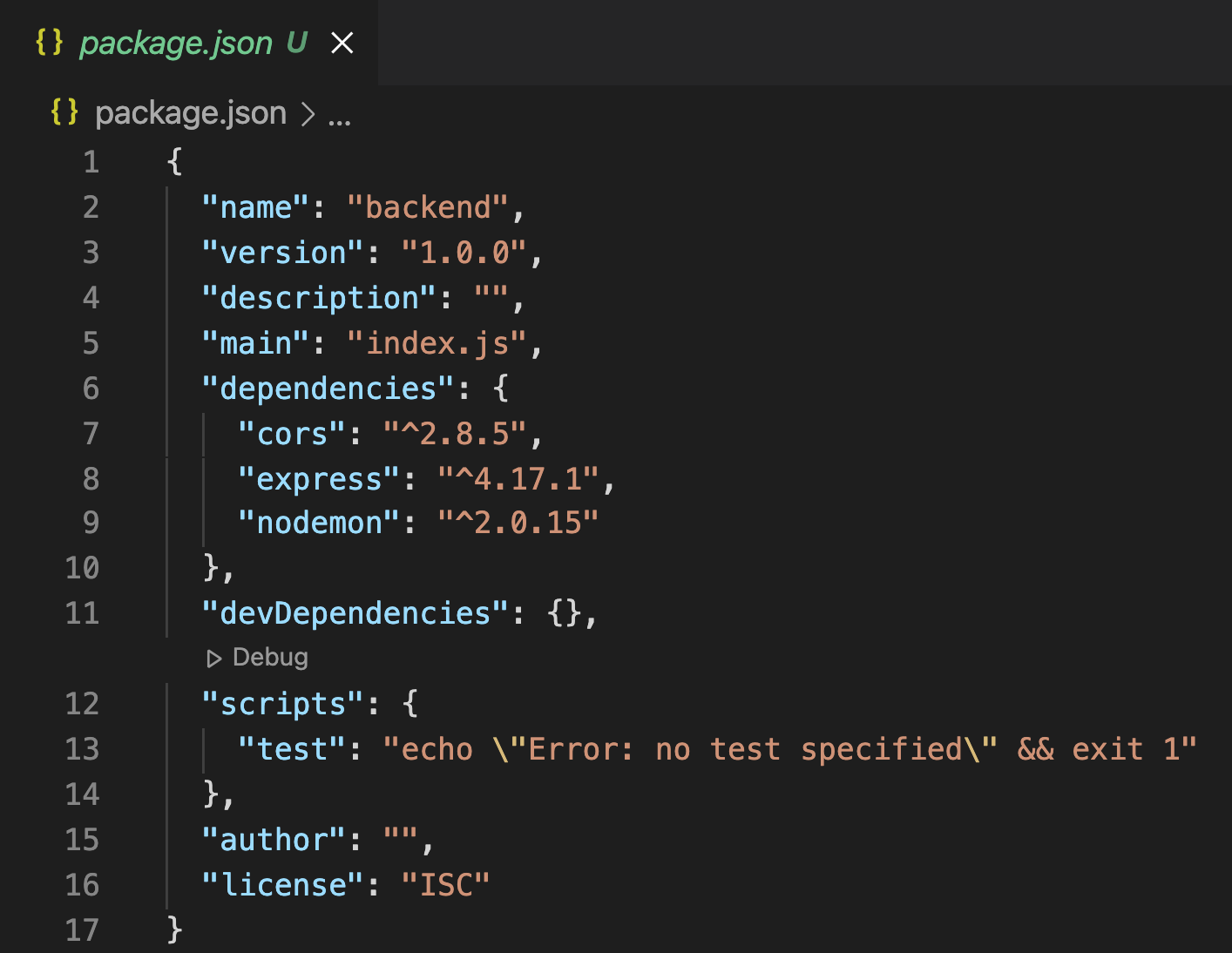Screen dimensions: 1232x953
Task: Click the Debug CodeLens above scripts
Action: click(x=257, y=658)
